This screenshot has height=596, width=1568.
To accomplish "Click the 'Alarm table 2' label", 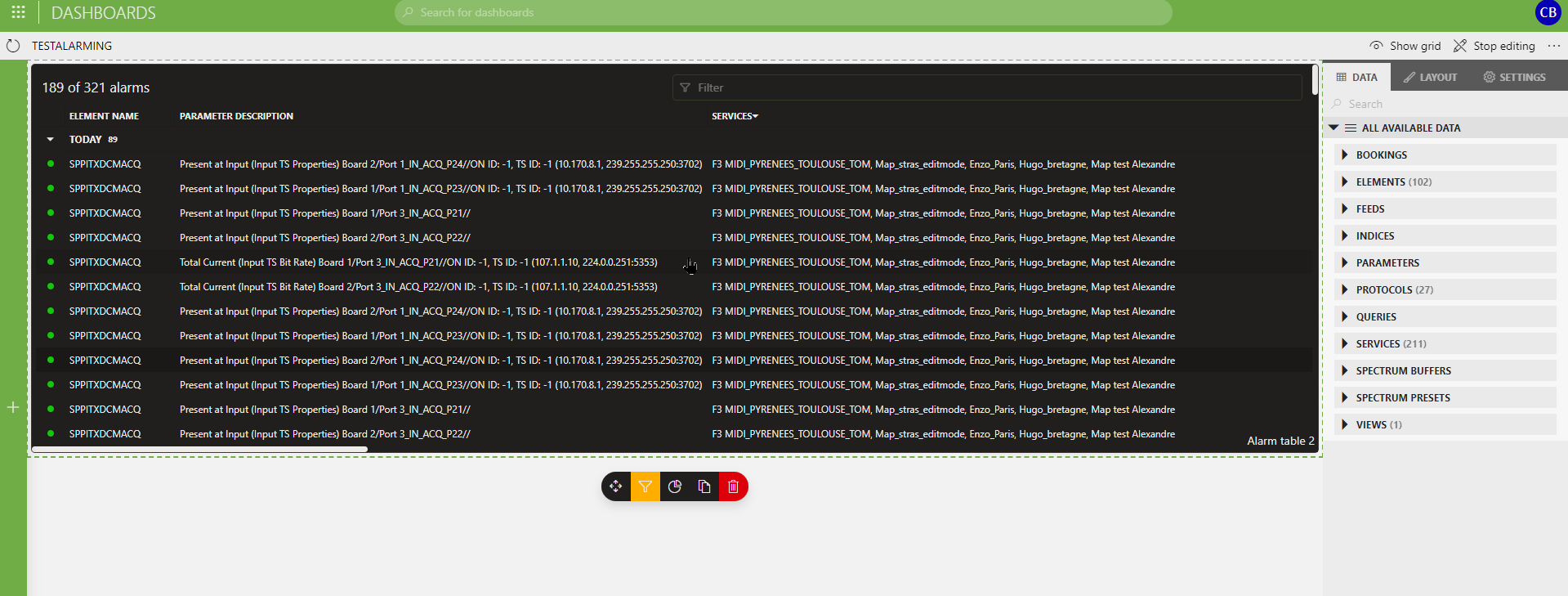I will coord(1280,441).
